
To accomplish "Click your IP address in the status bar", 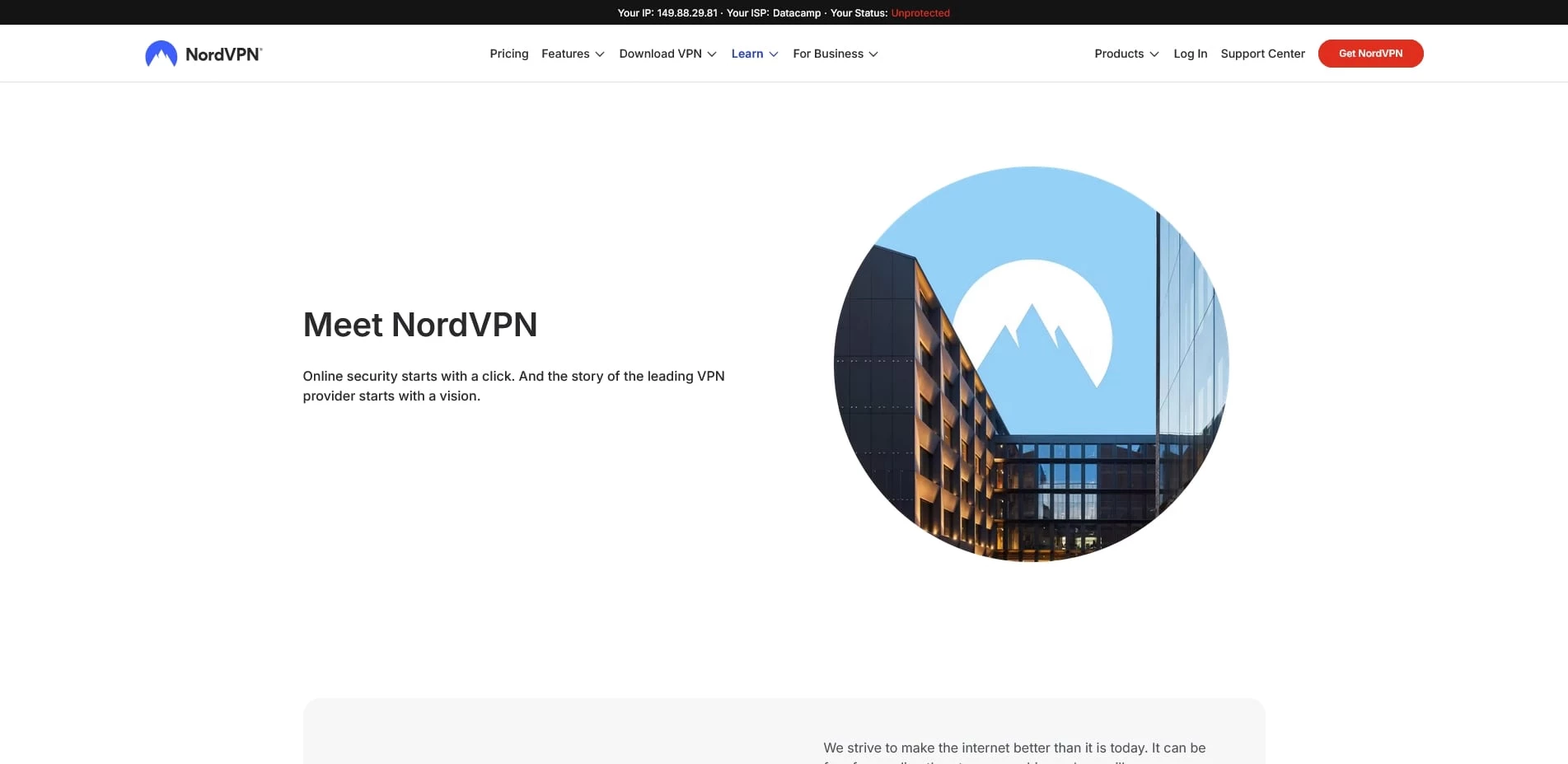I will (x=686, y=13).
